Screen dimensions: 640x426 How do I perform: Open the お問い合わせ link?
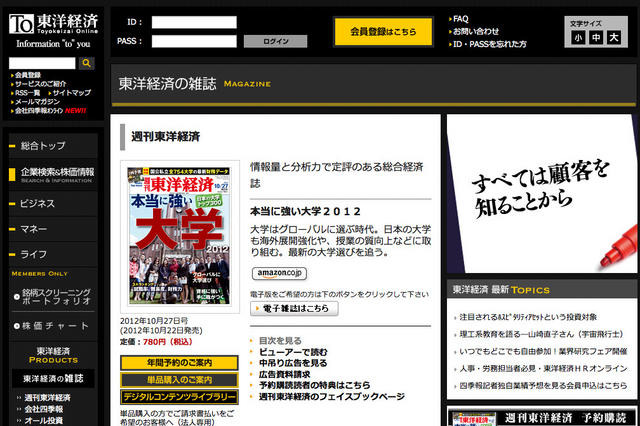point(476,31)
